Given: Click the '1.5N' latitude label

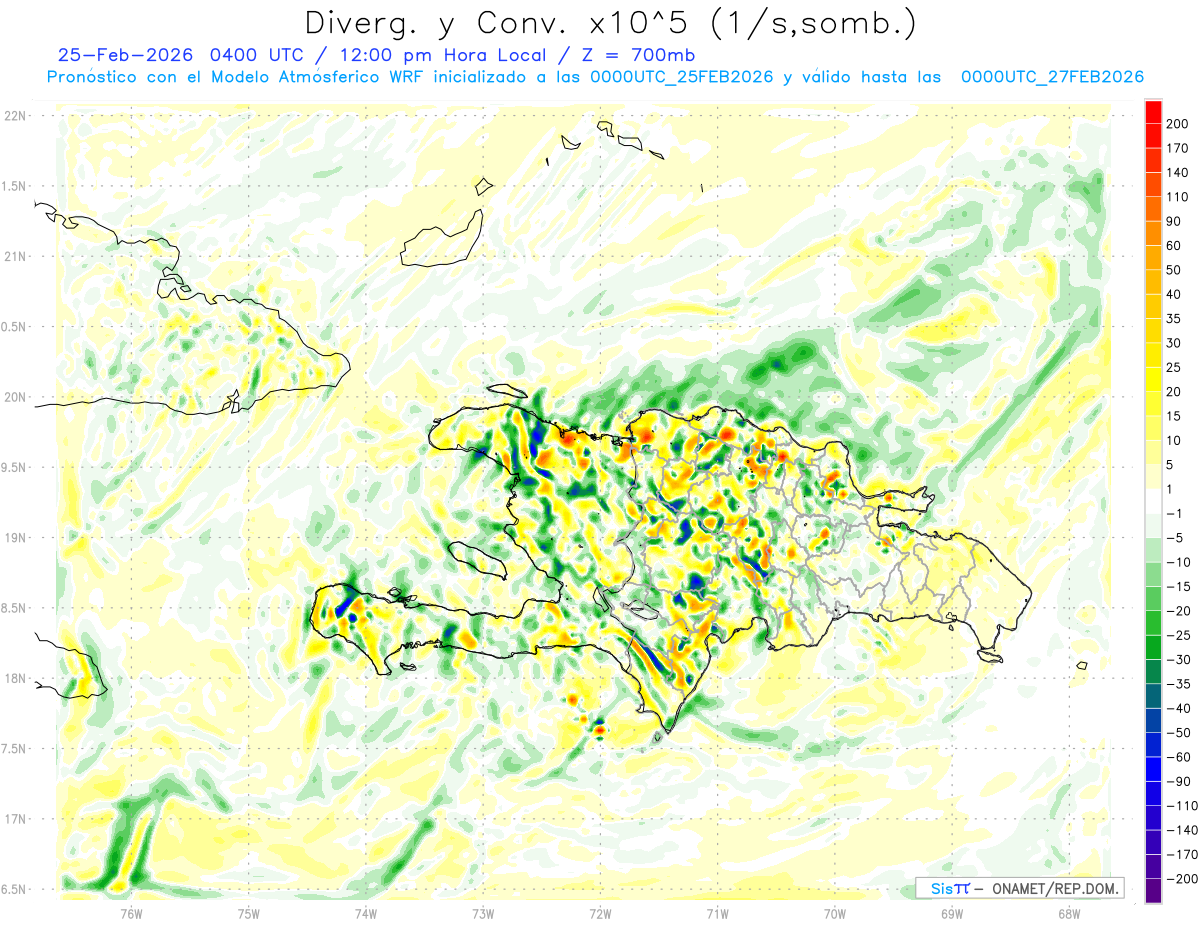Looking at the screenshot, I should pyautogui.click(x=15, y=186).
